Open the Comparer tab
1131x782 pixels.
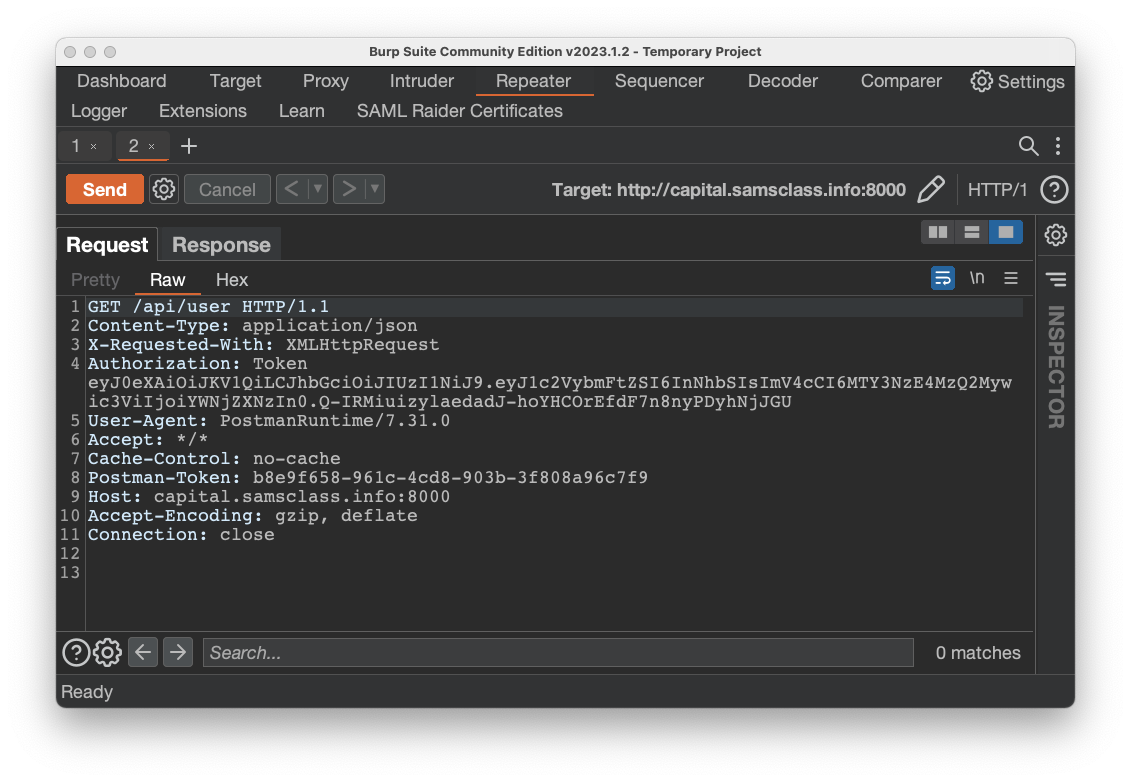(x=901, y=81)
